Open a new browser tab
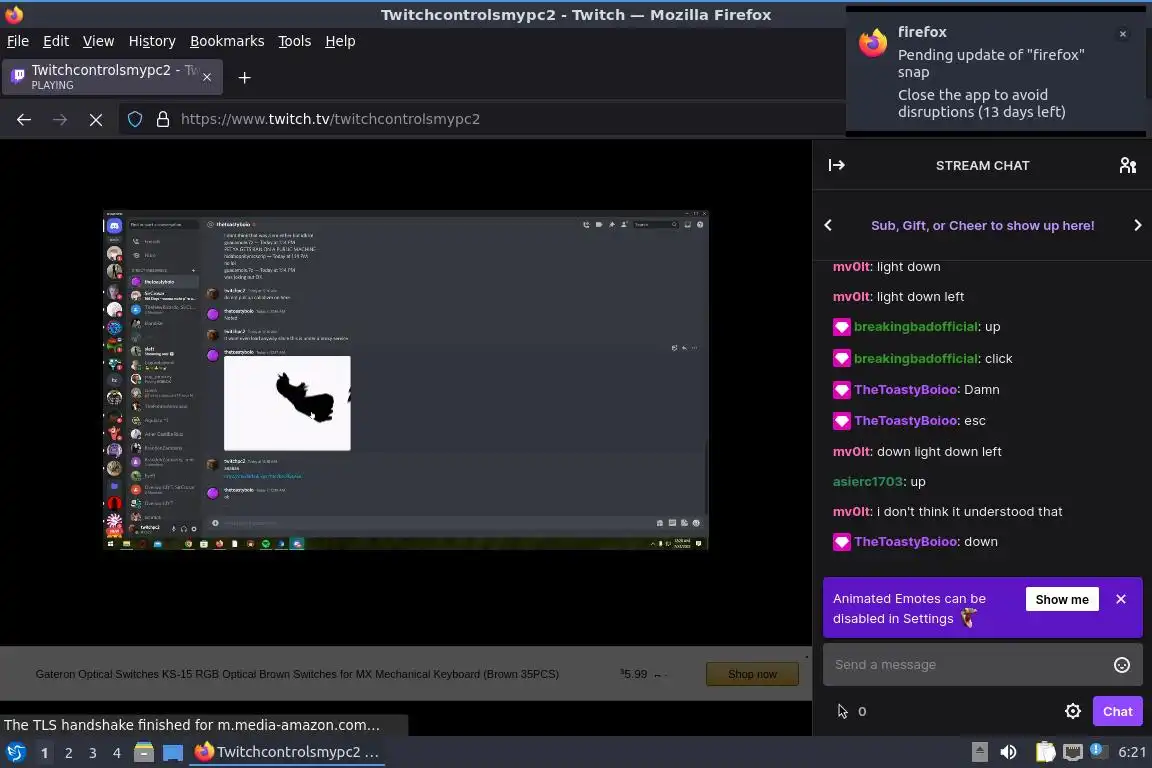The height and width of the screenshot is (768, 1152). (x=245, y=77)
